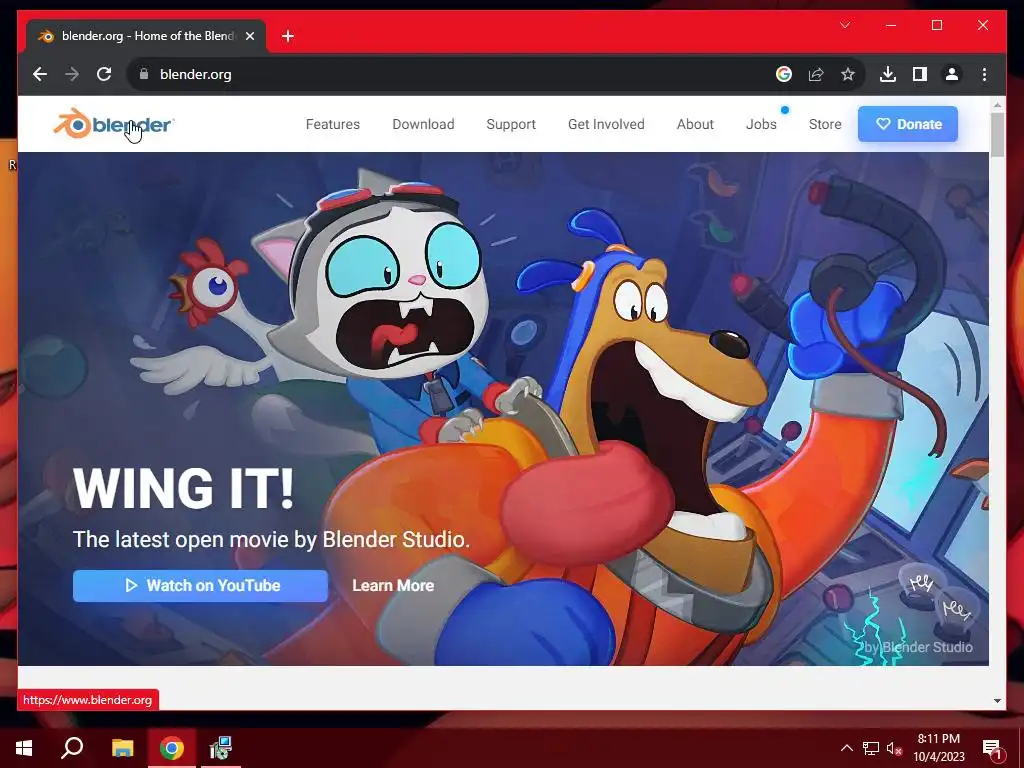The image size is (1024, 768).
Task: Open the Chrome three-dot menu
Action: [984, 74]
